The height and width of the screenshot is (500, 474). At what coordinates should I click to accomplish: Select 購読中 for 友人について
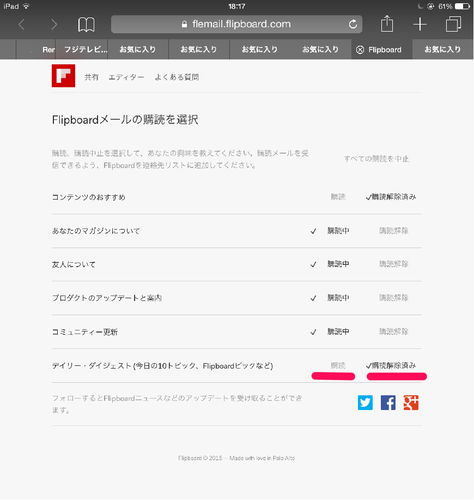coord(338,264)
